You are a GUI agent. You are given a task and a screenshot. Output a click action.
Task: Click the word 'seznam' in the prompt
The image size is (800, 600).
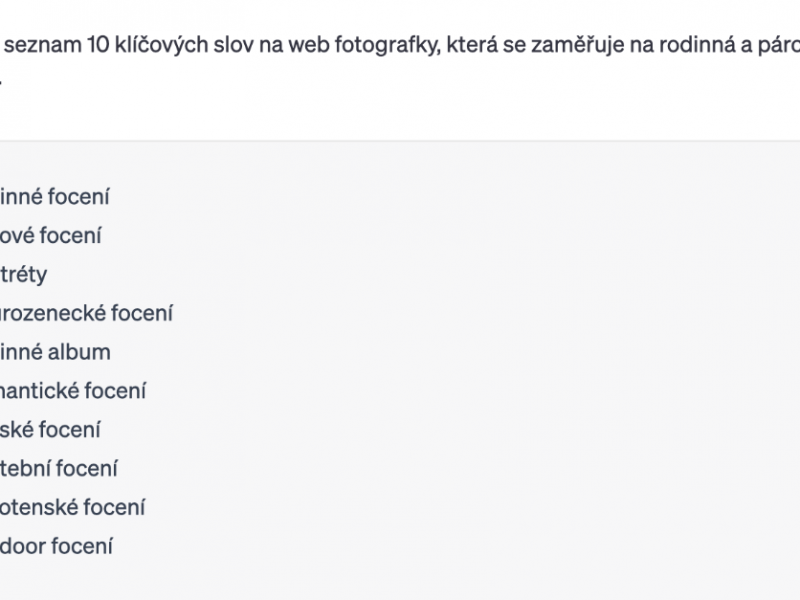(43, 45)
